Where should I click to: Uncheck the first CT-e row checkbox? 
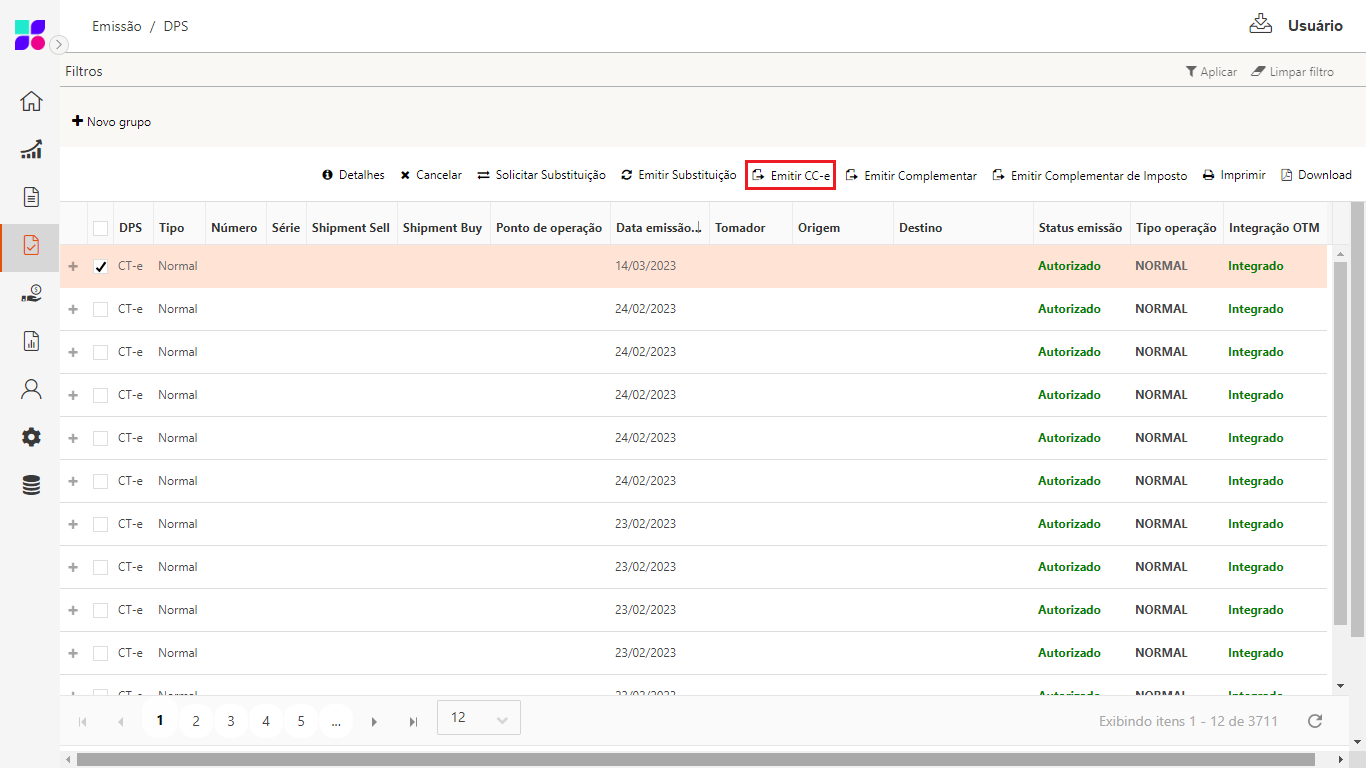(x=100, y=267)
